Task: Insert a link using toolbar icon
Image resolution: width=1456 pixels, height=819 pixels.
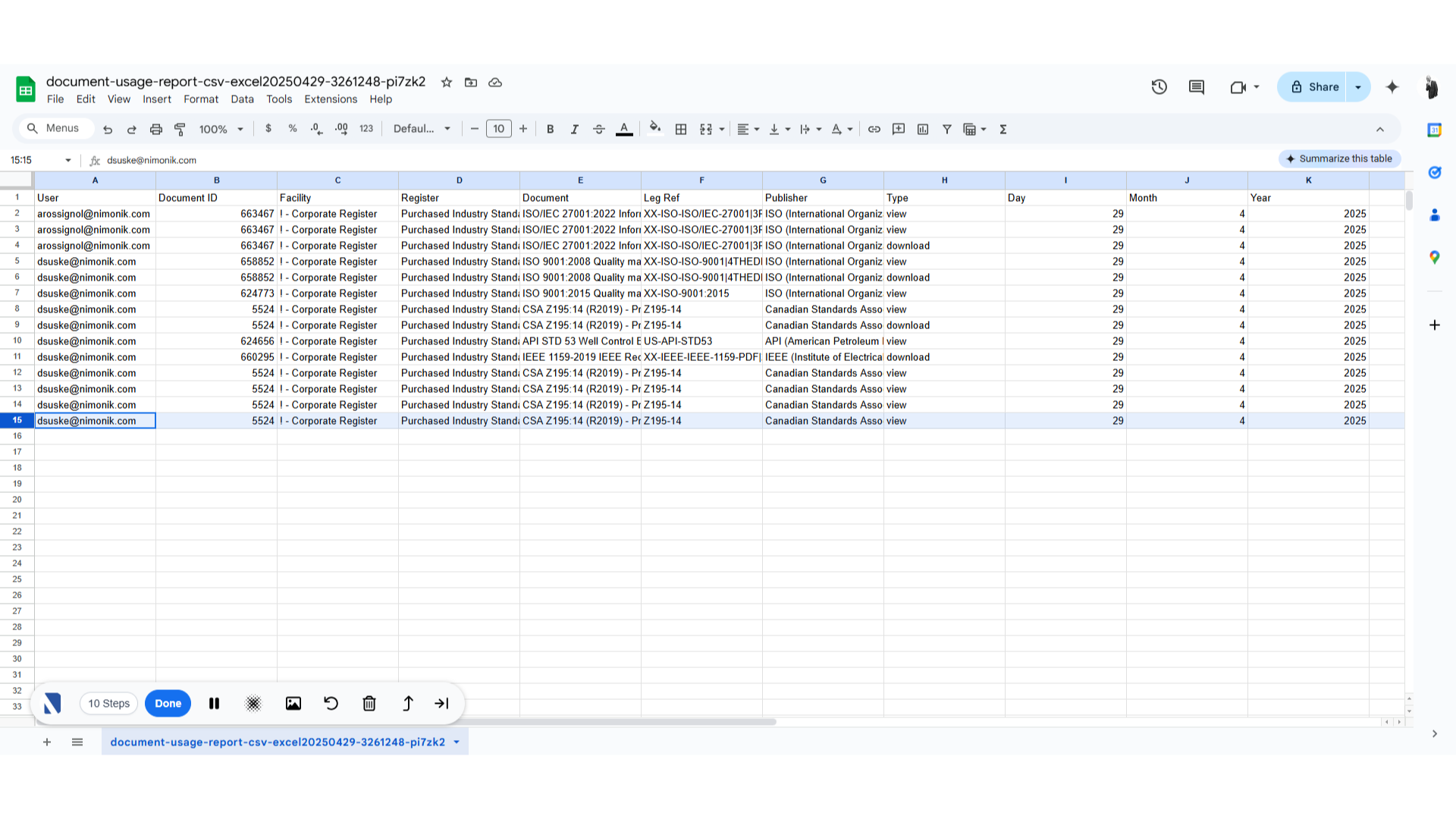Action: click(x=874, y=129)
